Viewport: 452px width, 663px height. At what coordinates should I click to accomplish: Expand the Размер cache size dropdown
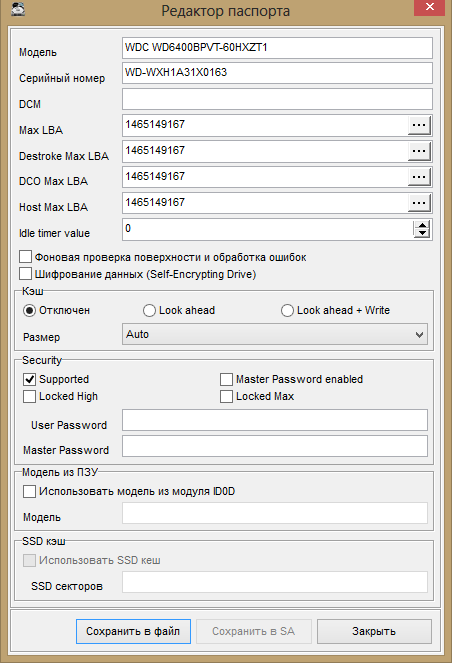(x=275, y=334)
